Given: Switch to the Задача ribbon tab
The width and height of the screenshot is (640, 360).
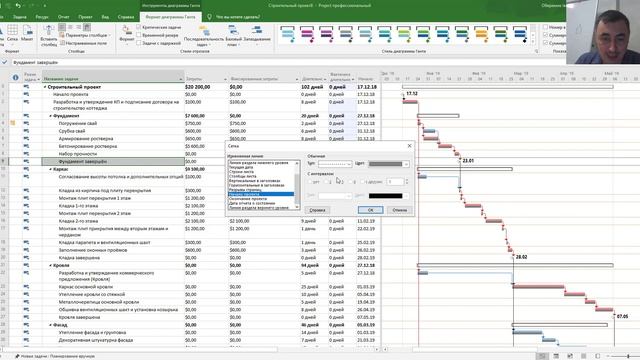Looking at the screenshot, I should [x=19, y=17].
